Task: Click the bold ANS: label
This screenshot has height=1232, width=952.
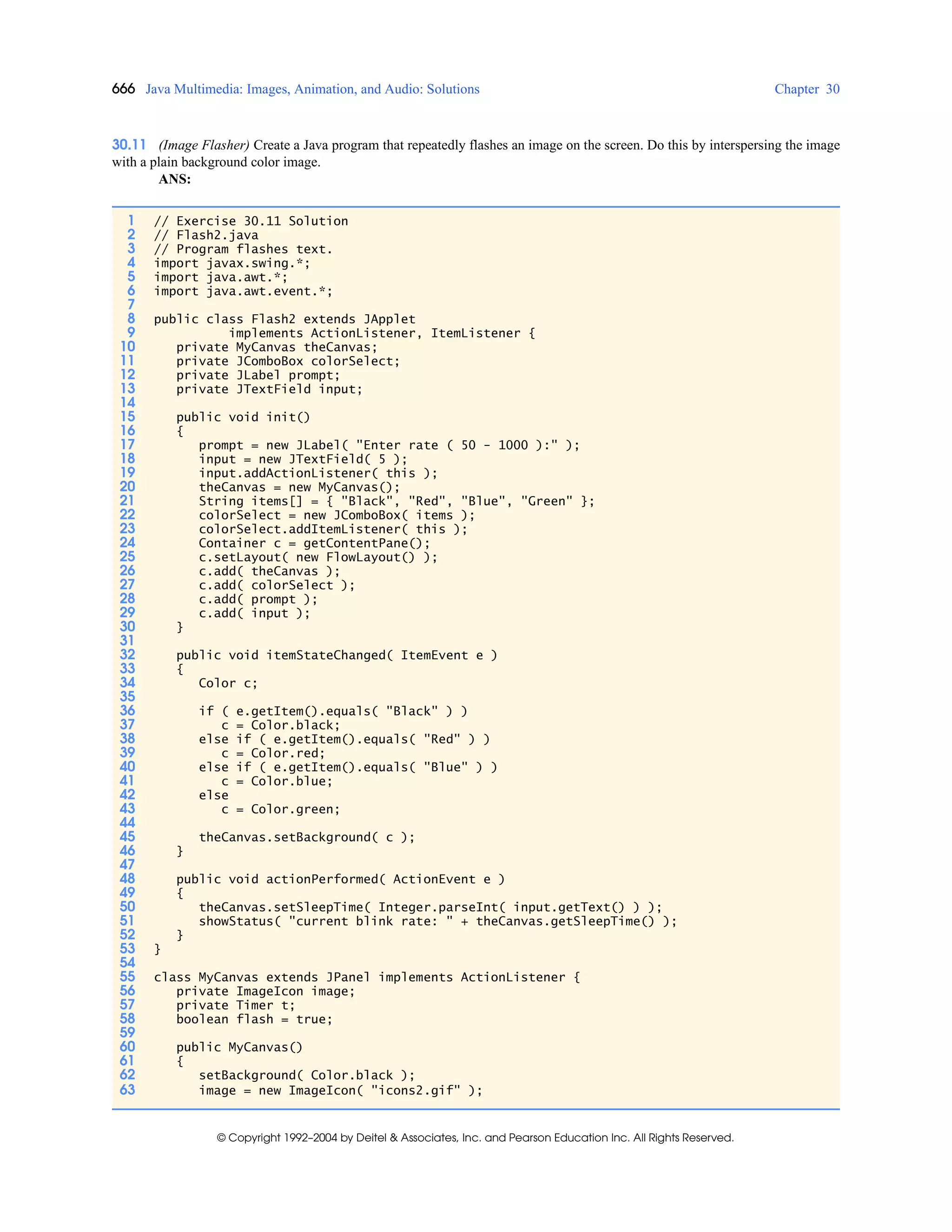Action: point(174,179)
